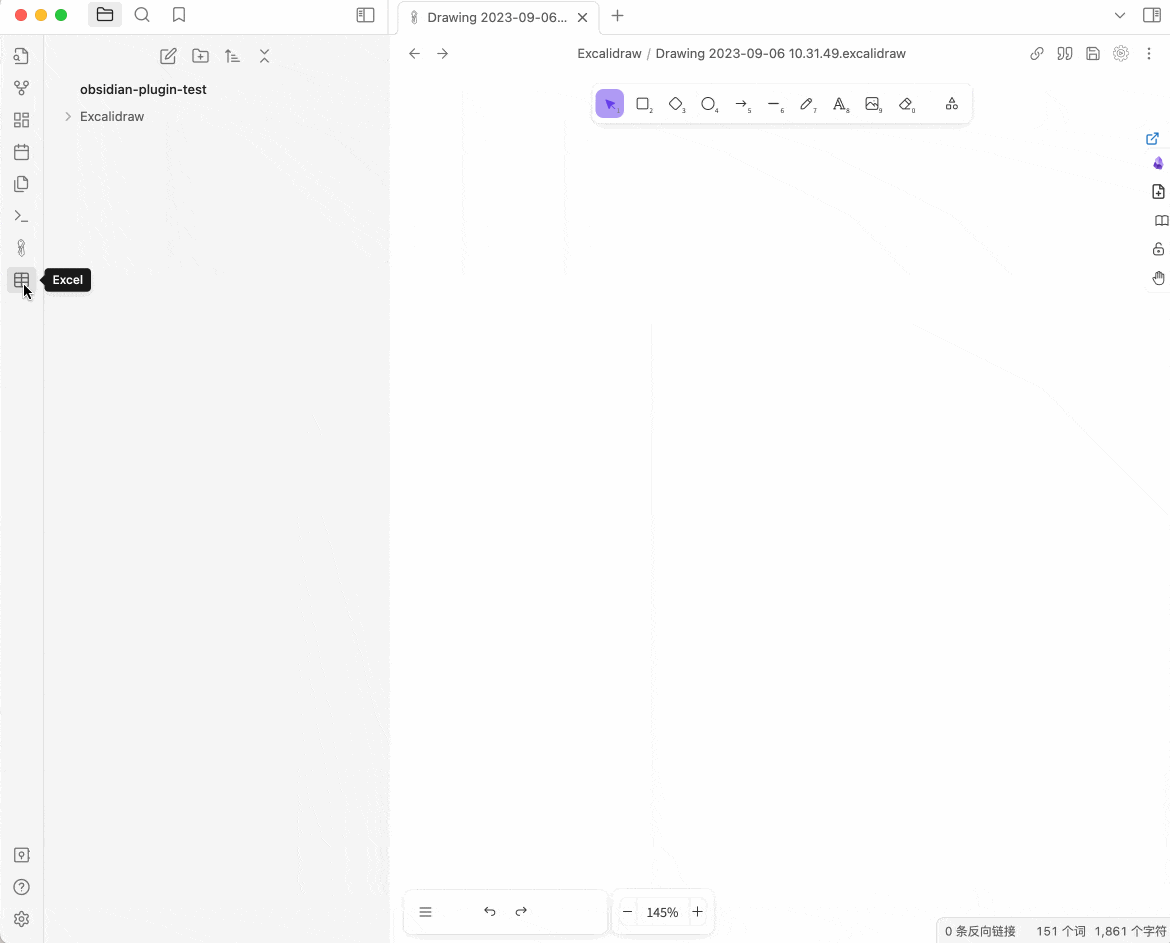Open the Excalidraw hamburger menu
This screenshot has height=943, width=1170.
pyautogui.click(x=425, y=912)
